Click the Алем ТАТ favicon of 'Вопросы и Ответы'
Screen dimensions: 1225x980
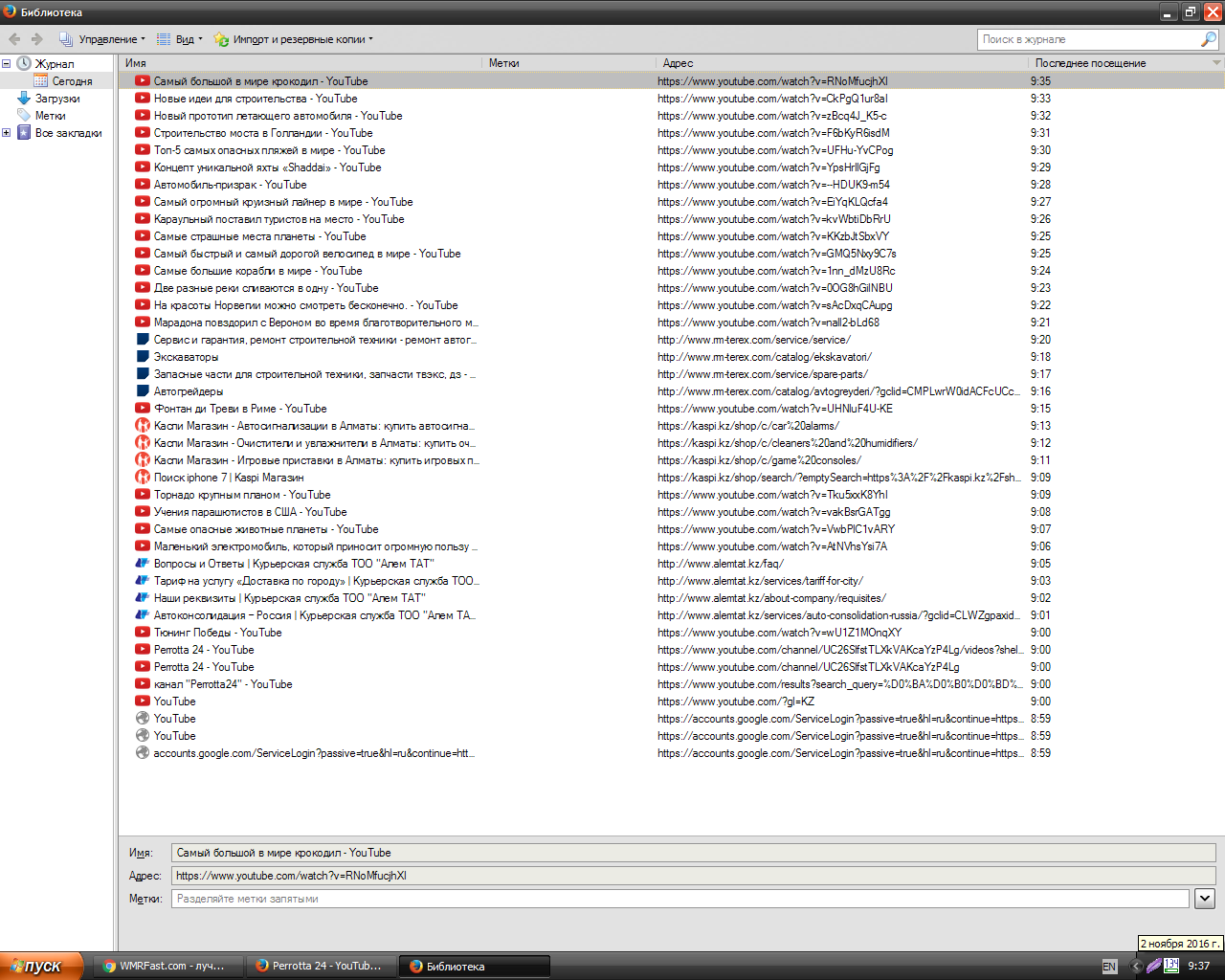[143, 564]
